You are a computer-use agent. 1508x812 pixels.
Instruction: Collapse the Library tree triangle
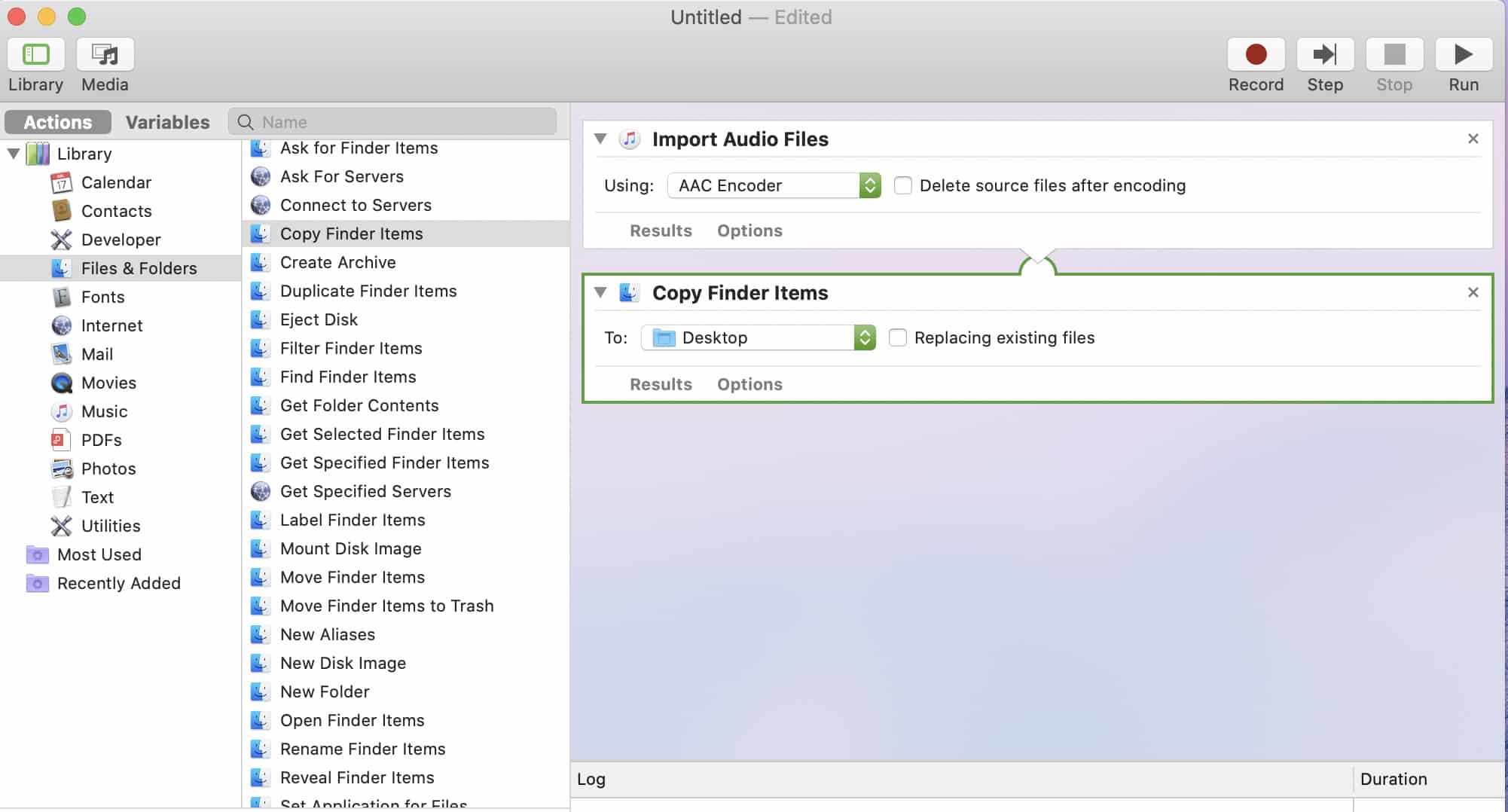coord(14,154)
